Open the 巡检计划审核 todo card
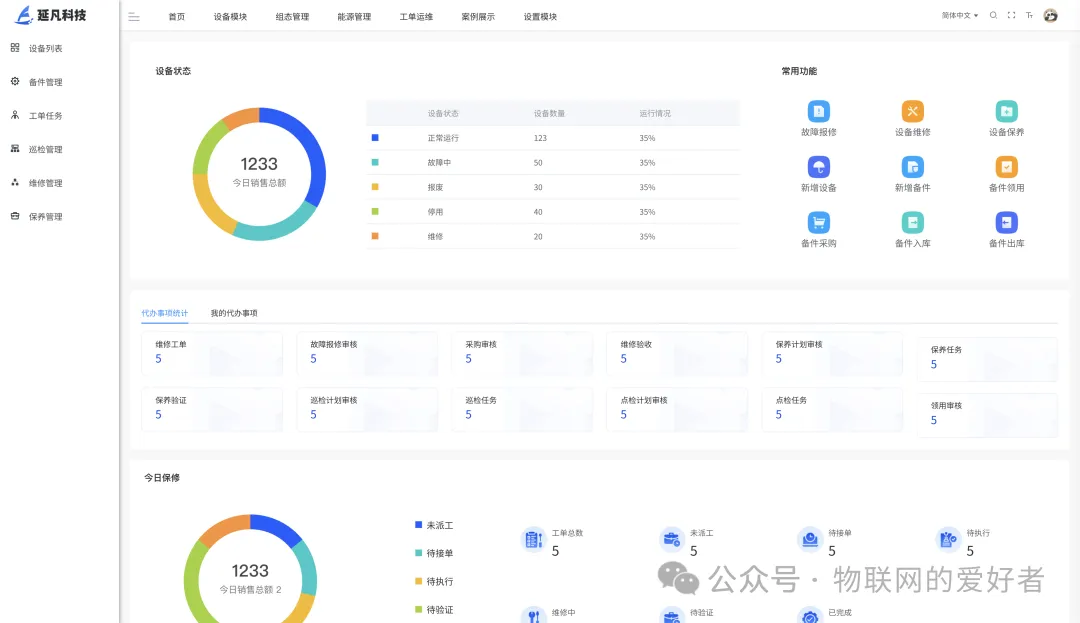Image resolution: width=1080 pixels, height=623 pixels. [367, 410]
